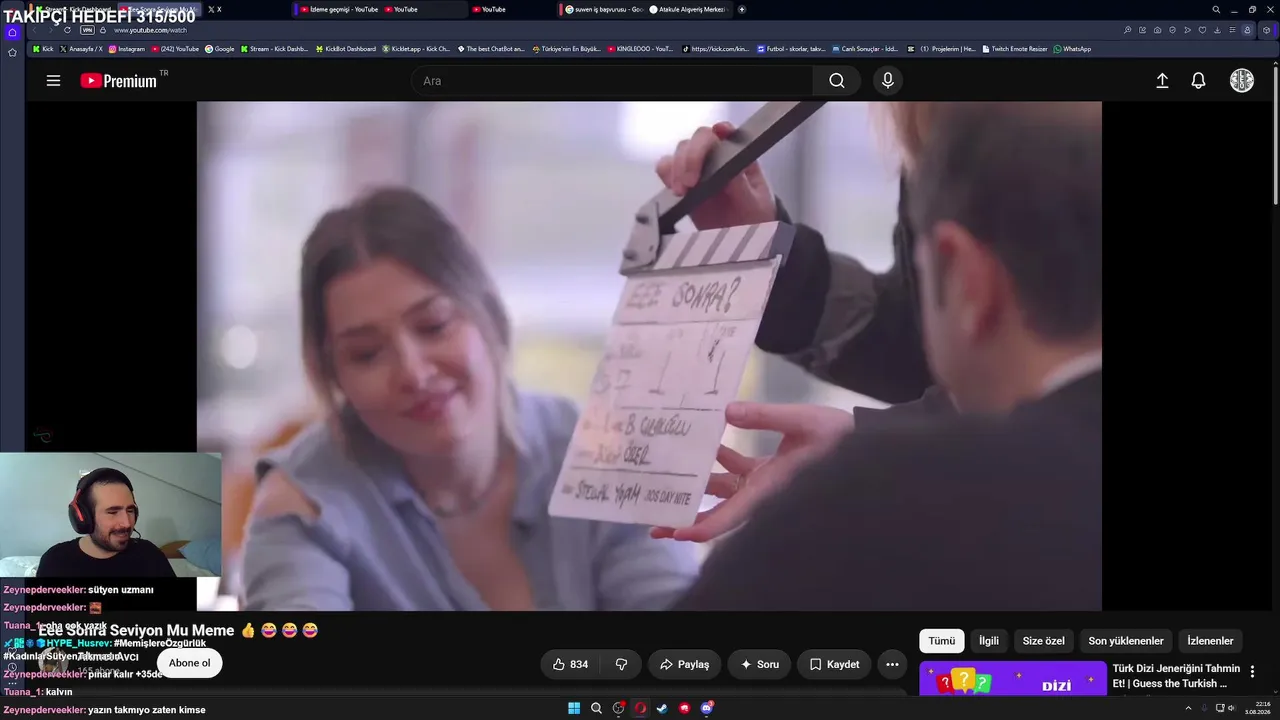Select the Son yüklenenler filter chip
Image resolution: width=1280 pixels, height=720 pixels.
coord(1126,641)
